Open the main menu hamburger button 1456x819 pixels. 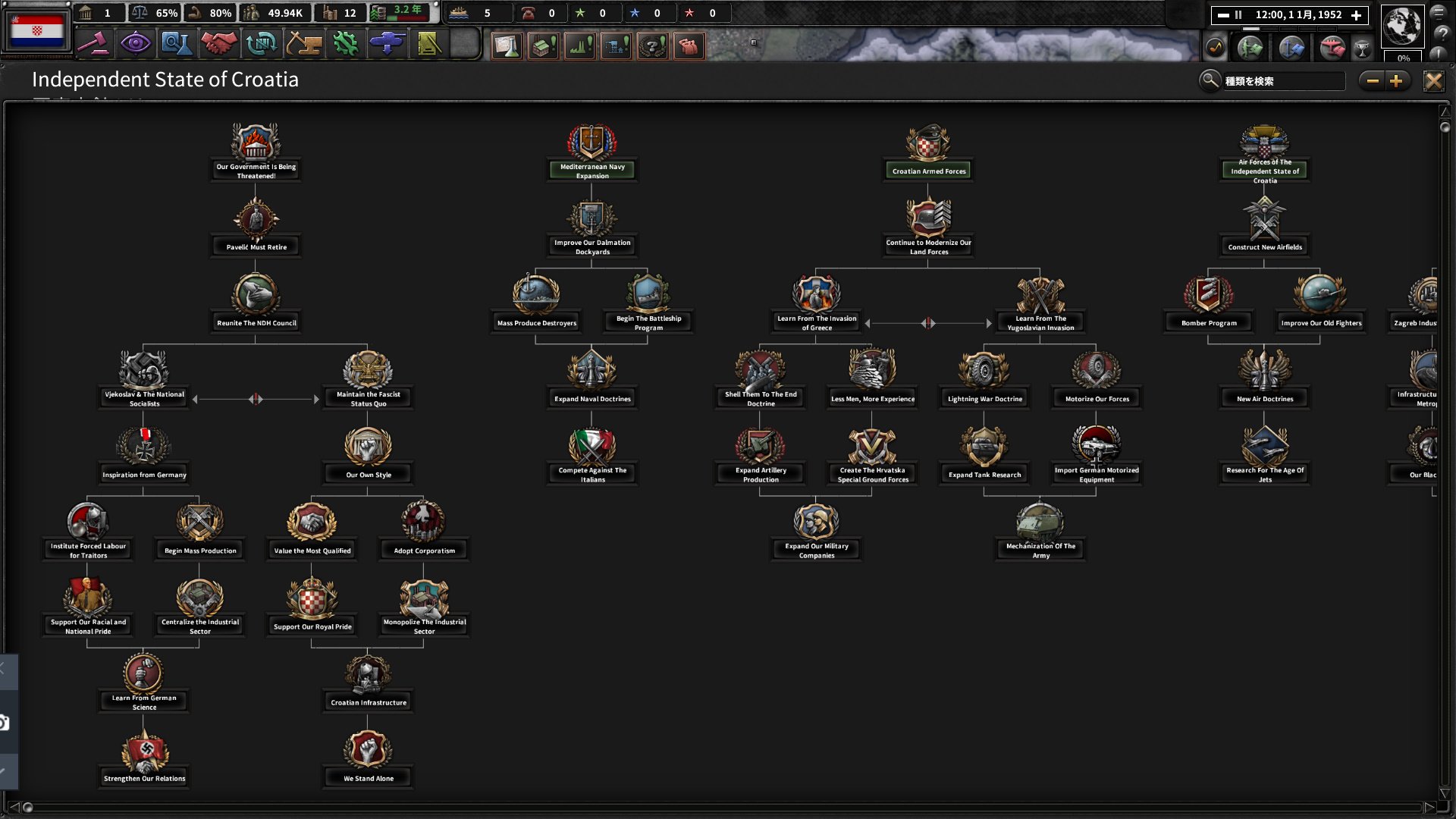pos(1438,13)
